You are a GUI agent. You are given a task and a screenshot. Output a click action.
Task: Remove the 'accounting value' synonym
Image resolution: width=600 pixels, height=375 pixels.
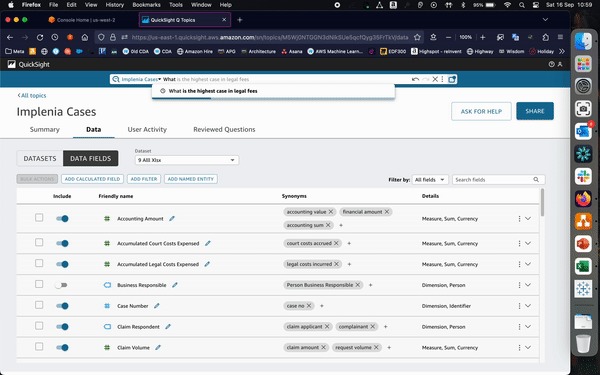pyautogui.click(x=331, y=212)
